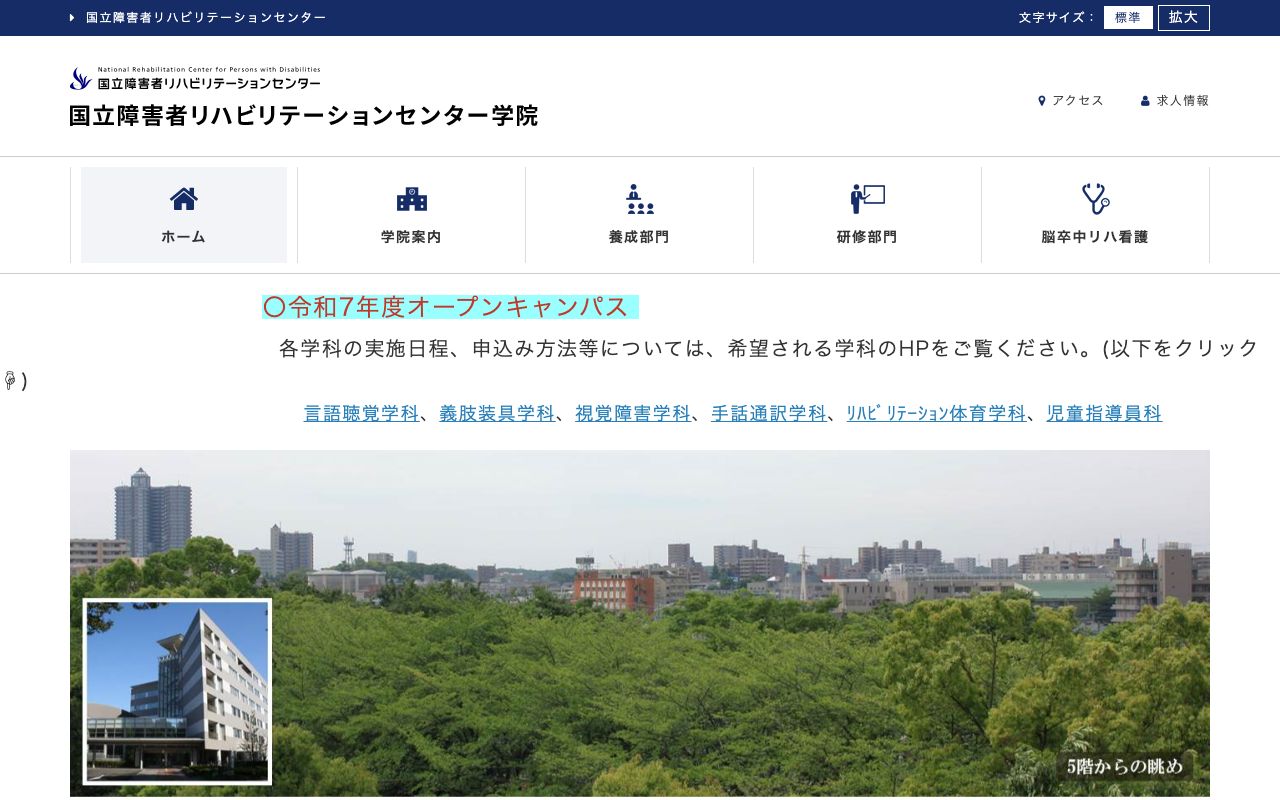The image size is (1280, 800).
Task: Open the 義肢装具学科 link
Action: coord(497,413)
